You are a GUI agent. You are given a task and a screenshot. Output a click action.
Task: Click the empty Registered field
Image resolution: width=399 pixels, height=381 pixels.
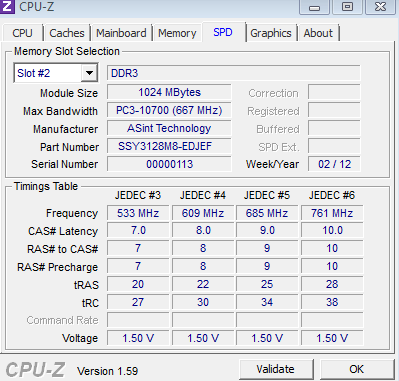click(334, 110)
